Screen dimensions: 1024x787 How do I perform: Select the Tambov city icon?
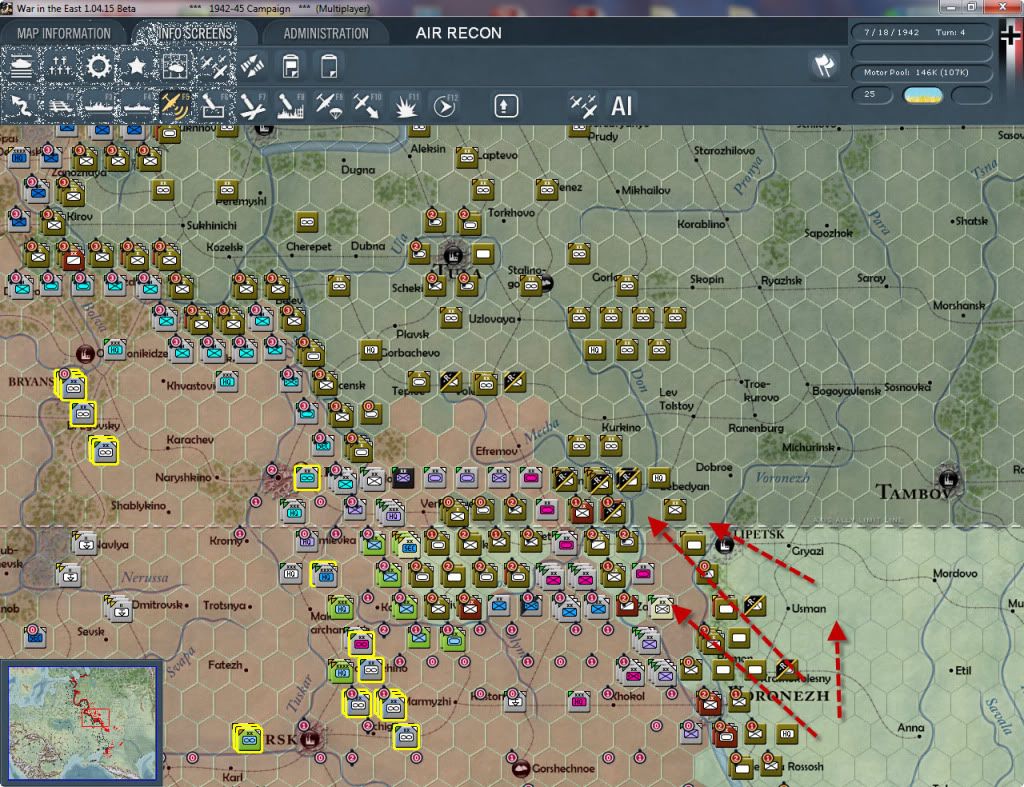[948, 479]
